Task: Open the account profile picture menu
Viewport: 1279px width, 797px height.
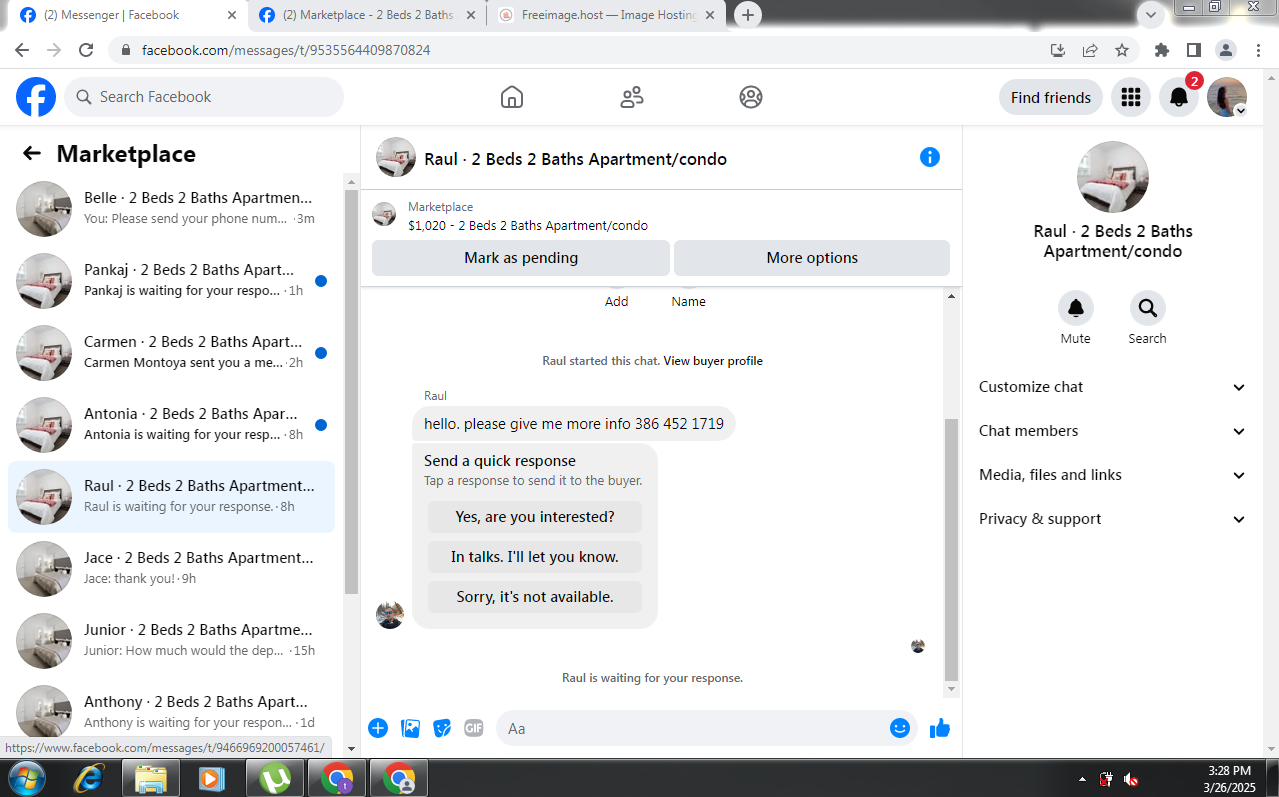Action: pyautogui.click(x=1227, y=97)
